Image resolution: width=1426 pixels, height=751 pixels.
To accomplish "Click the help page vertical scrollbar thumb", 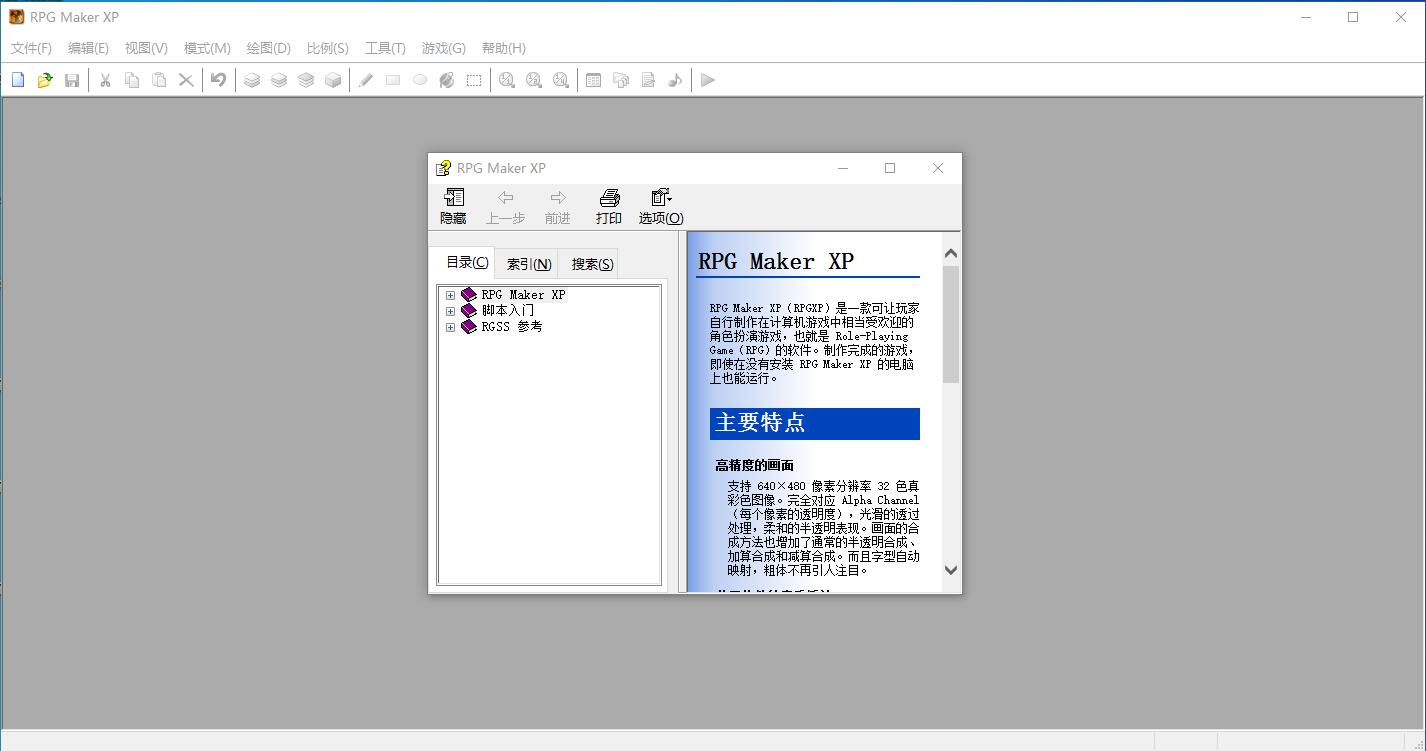I will coord(951,324).
